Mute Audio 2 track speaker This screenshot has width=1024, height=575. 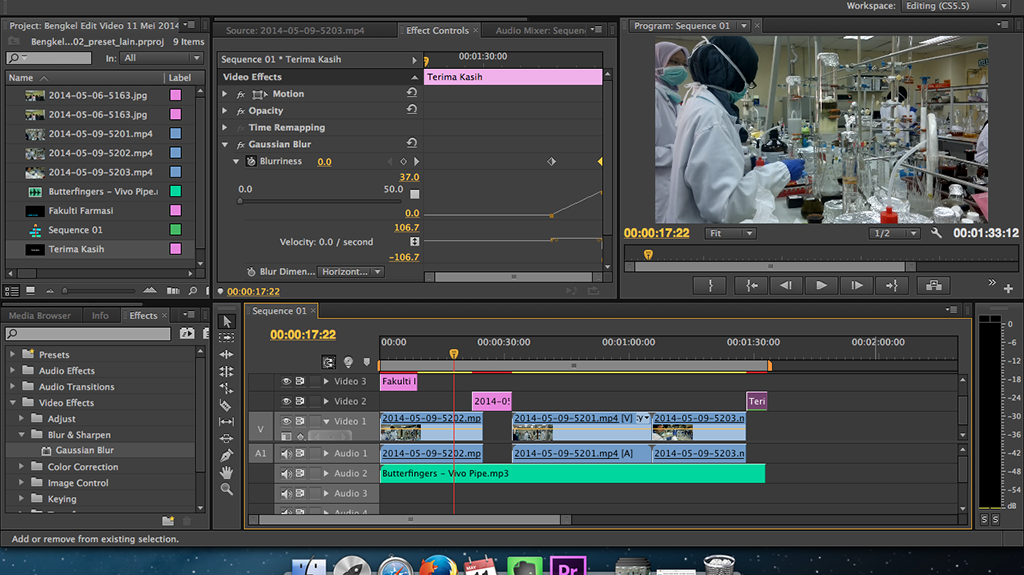pyautogui.click(x=286, y=473)
